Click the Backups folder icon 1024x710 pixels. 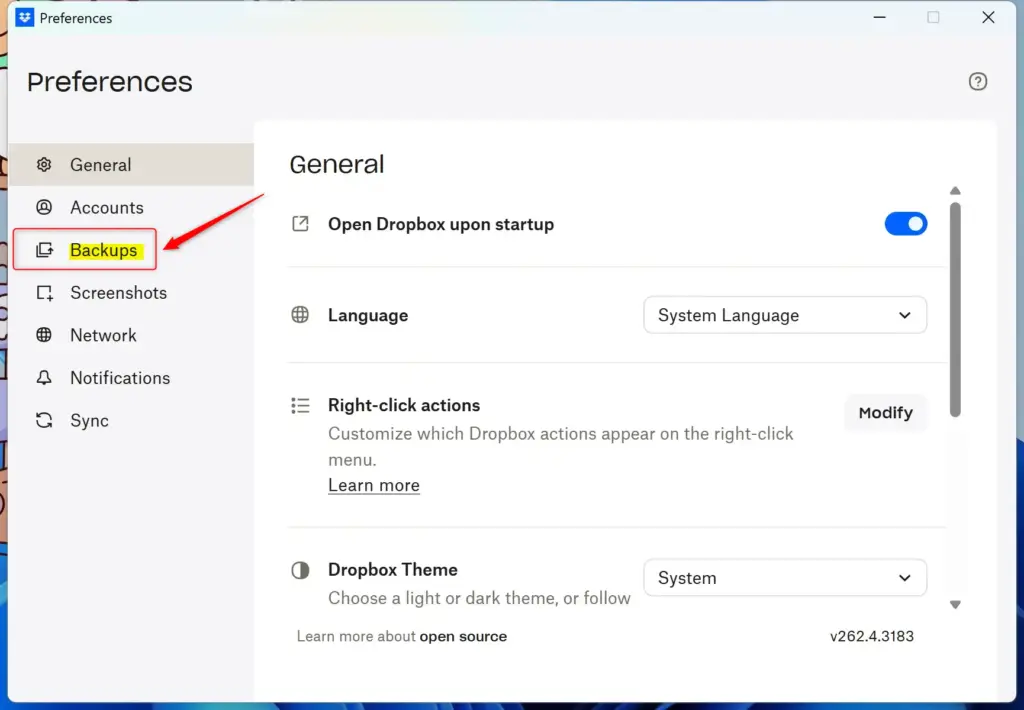coord(44,250)
